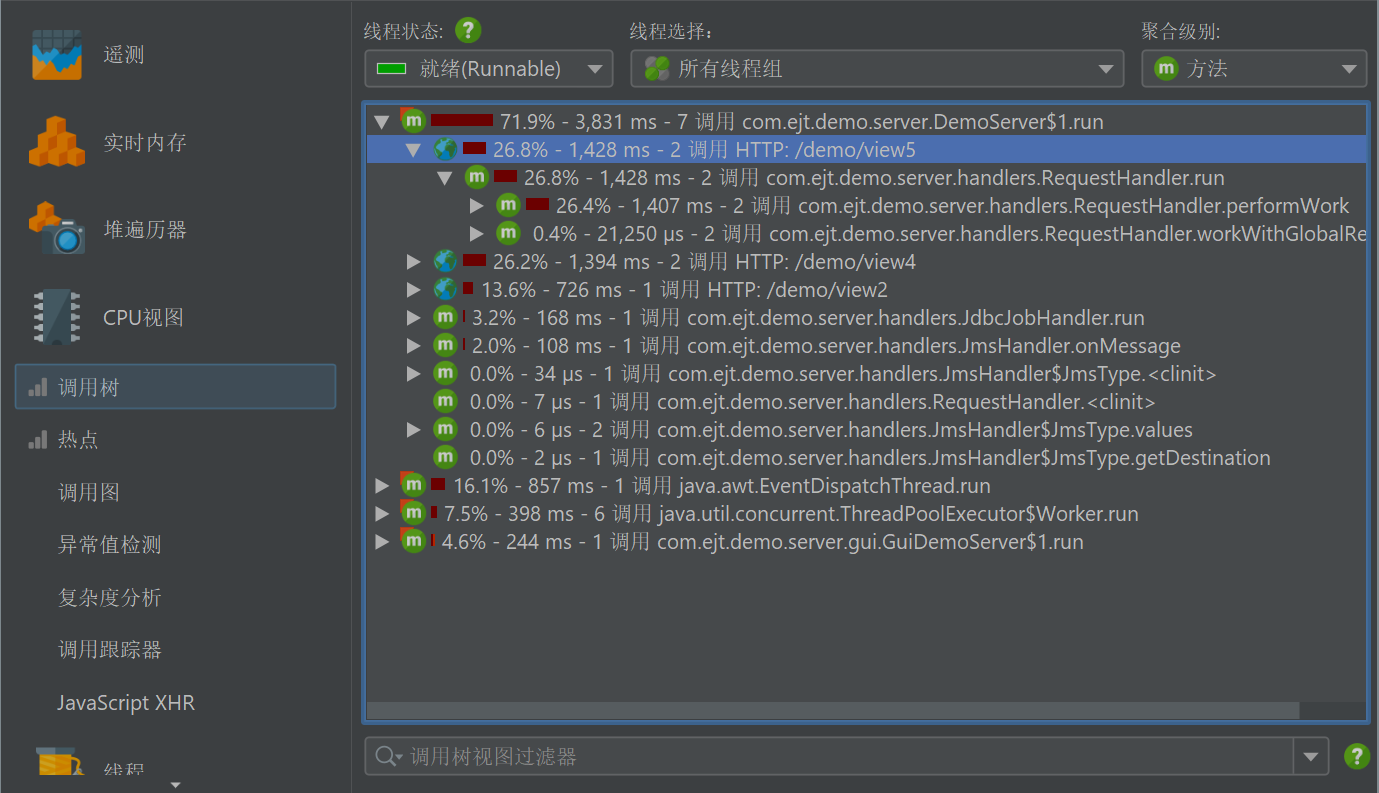The image size is (1379, 793).
Task: Open the 所有线程组 thread selection dropdown
Action: tap(876, 69)
